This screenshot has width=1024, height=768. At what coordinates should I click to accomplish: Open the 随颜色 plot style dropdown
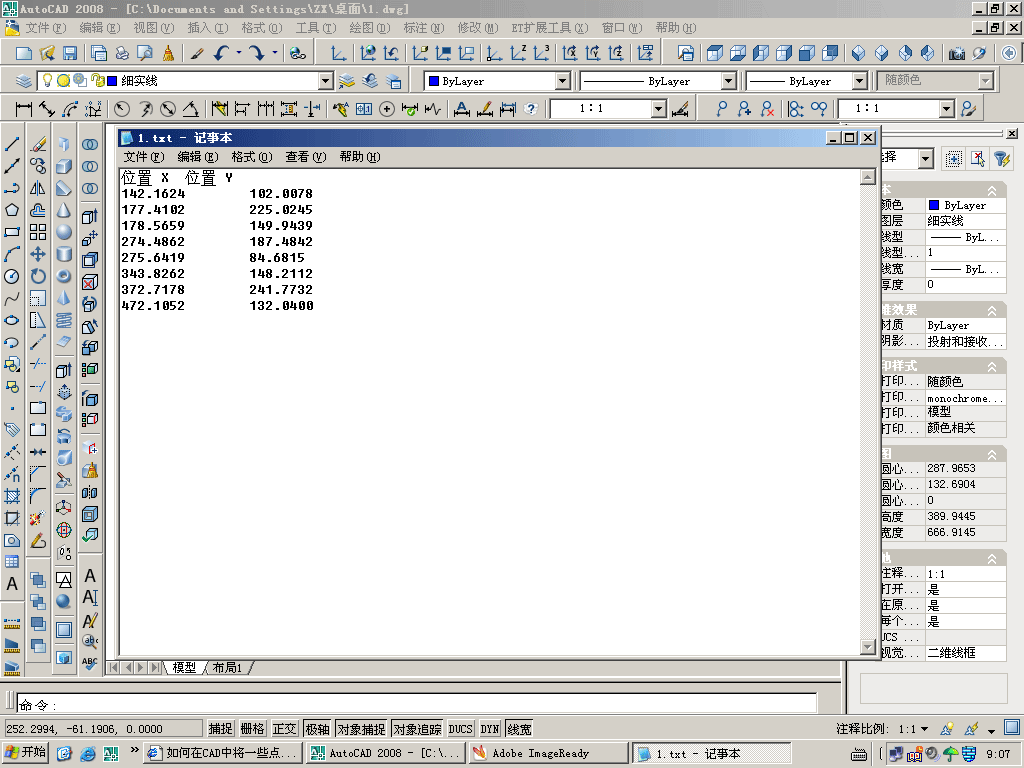point(985,81)
